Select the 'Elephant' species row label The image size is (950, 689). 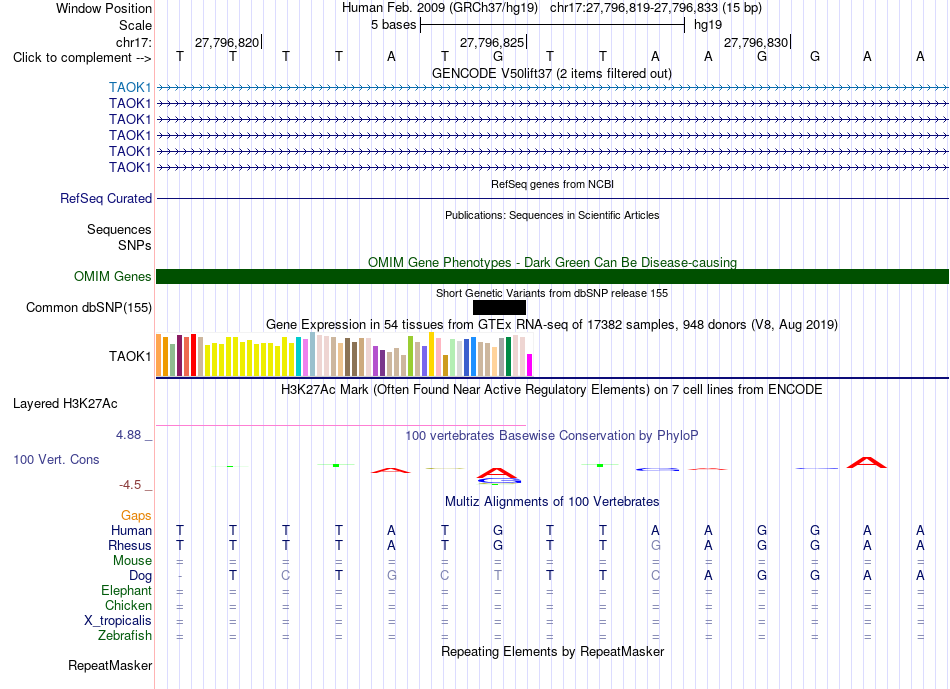pyautogui.click(x=126, y=590)
